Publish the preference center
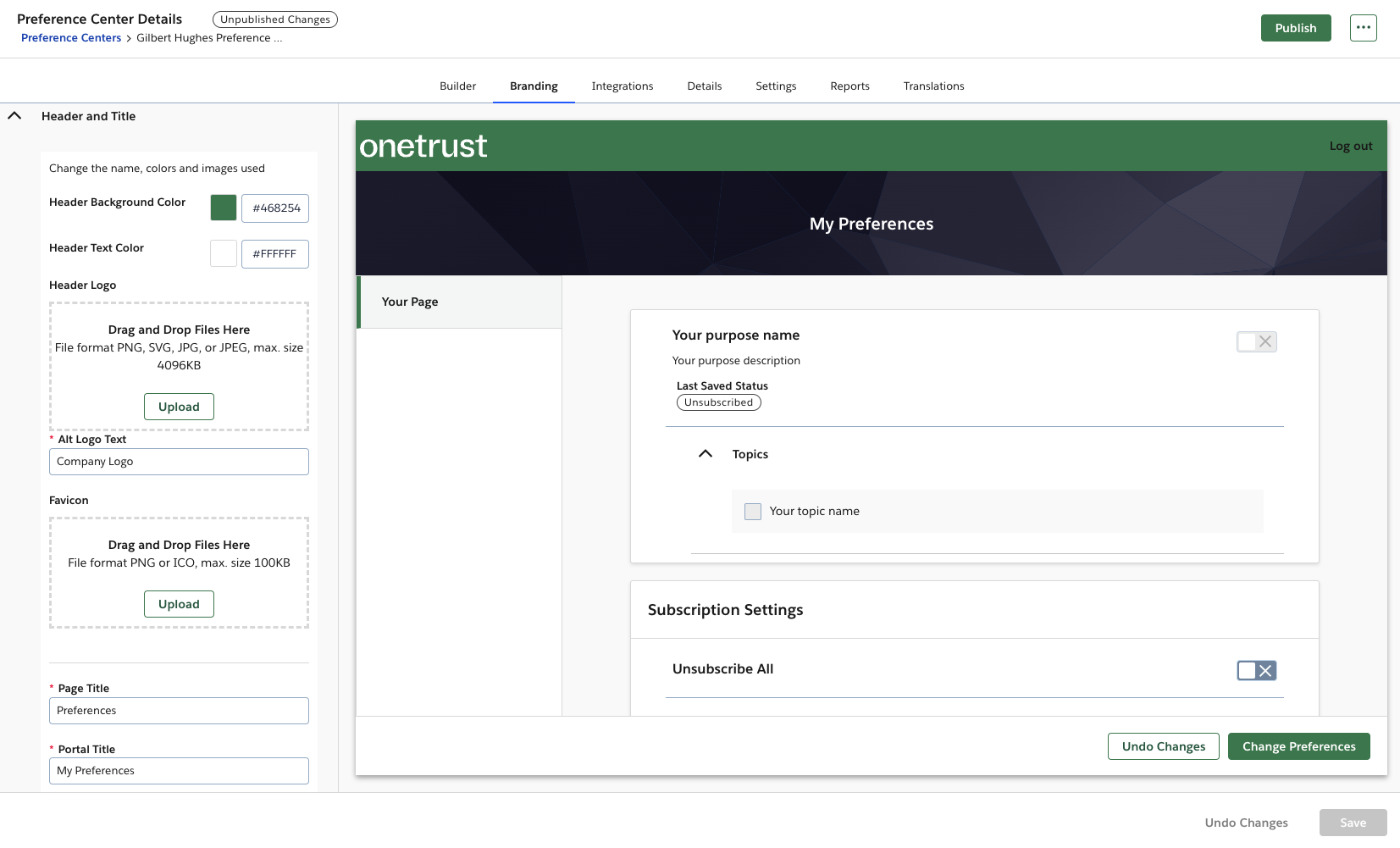 click(x=1295, y=27)
